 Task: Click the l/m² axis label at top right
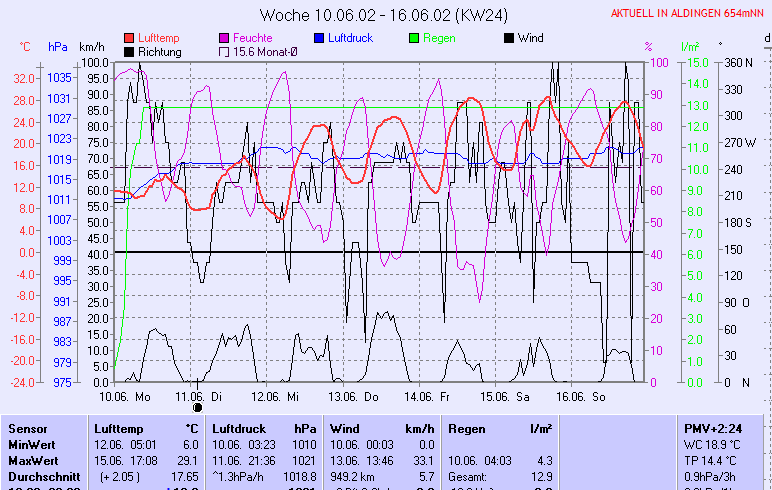point(689,47)
